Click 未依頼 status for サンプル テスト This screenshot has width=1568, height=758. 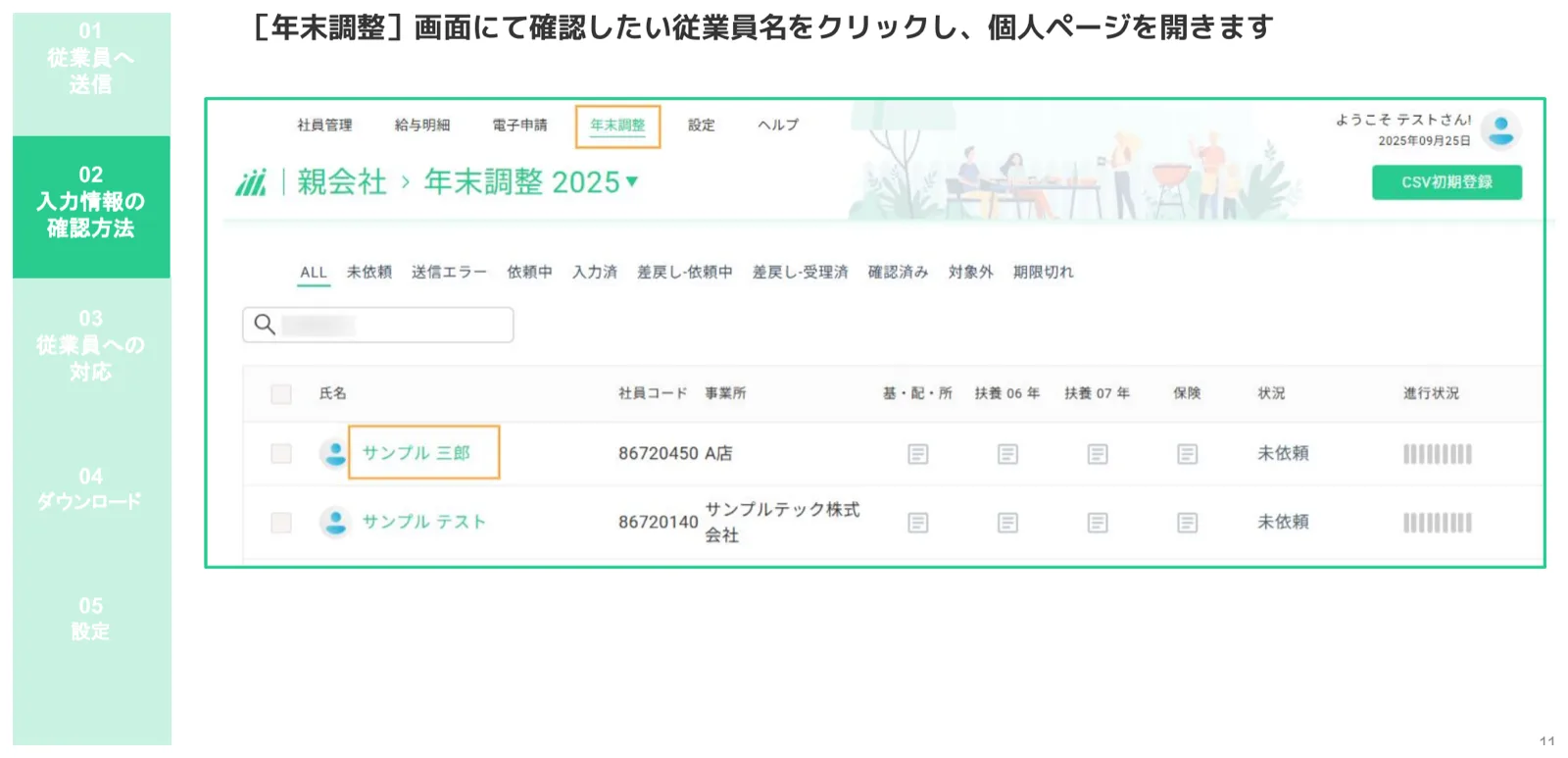click(x=1283, y=522)
